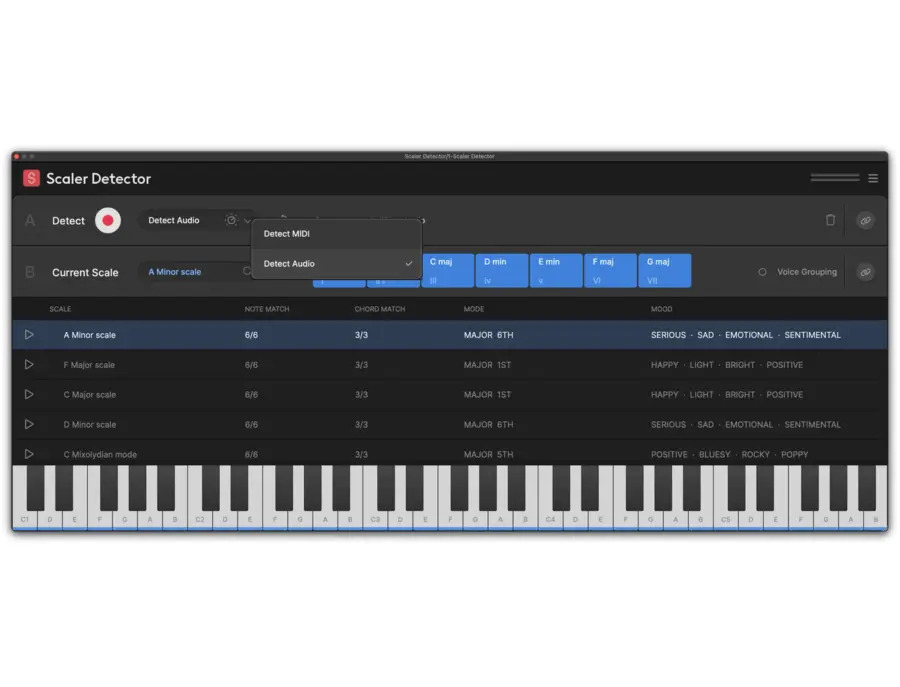
Task: Select the C Major scale row text
Action: [x=90, y=395]
